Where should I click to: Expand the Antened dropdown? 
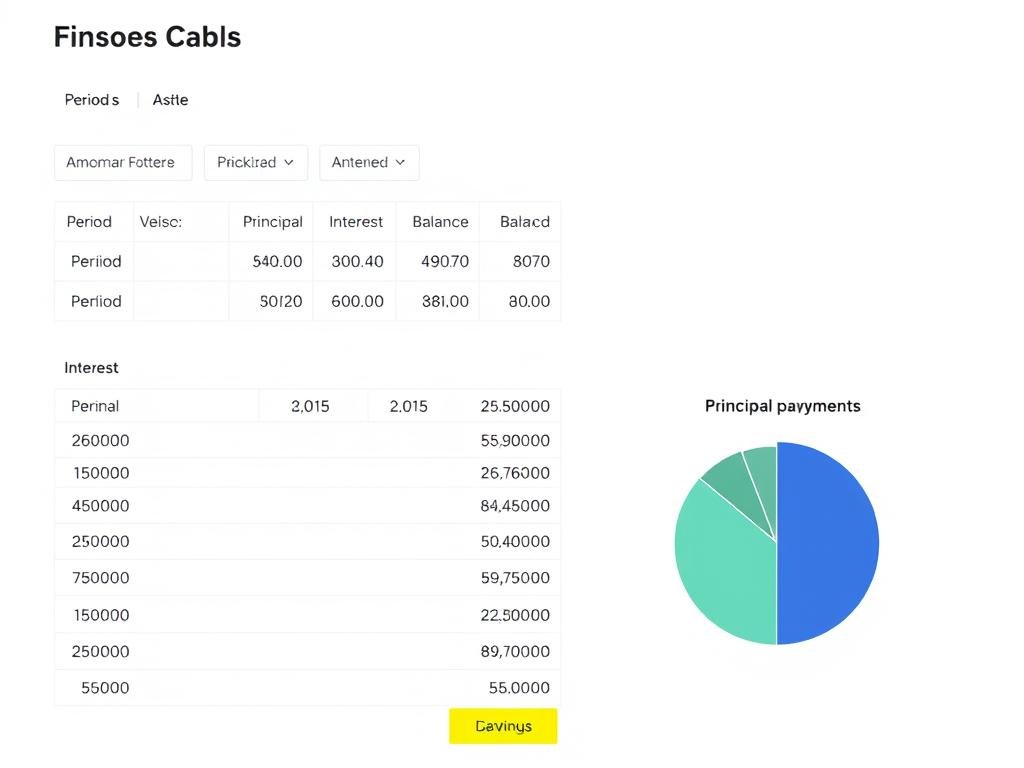pyautogui.click(x=368, y=162)
